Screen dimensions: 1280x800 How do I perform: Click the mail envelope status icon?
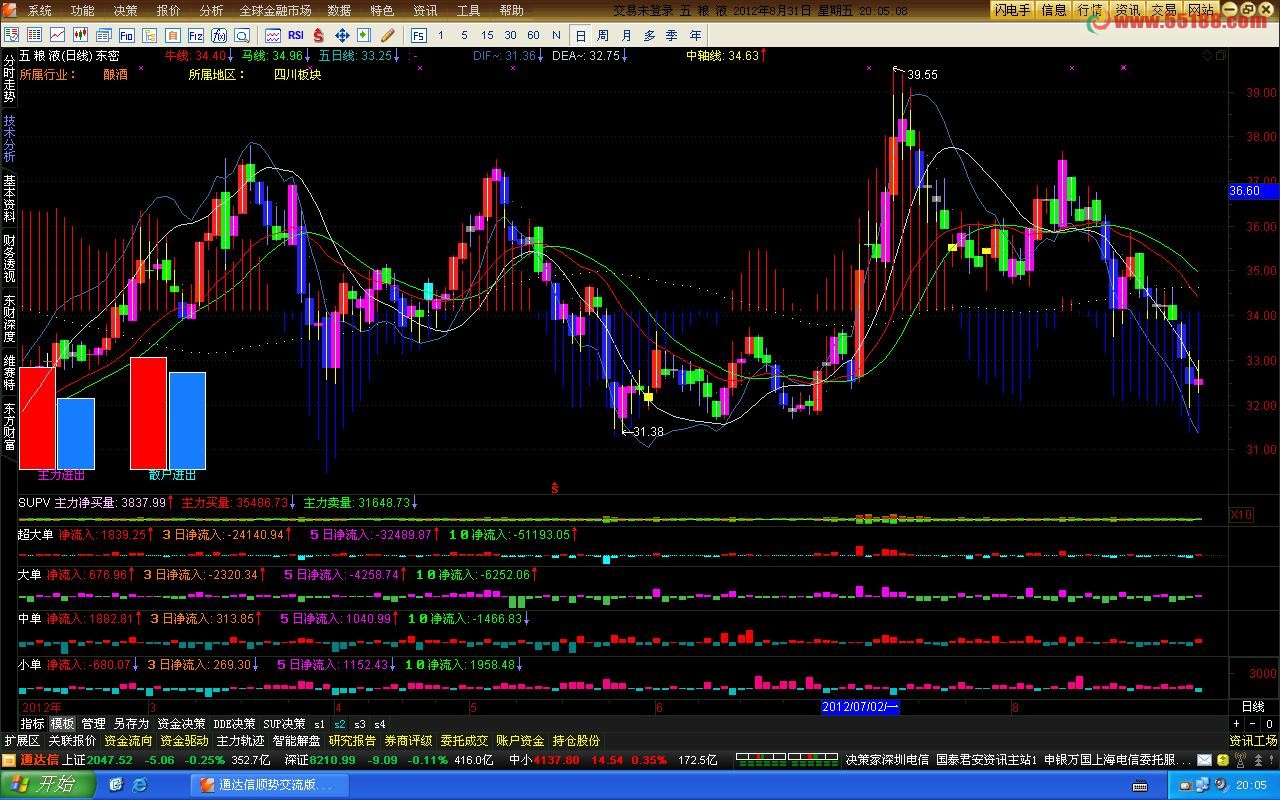click(1204, 760)
